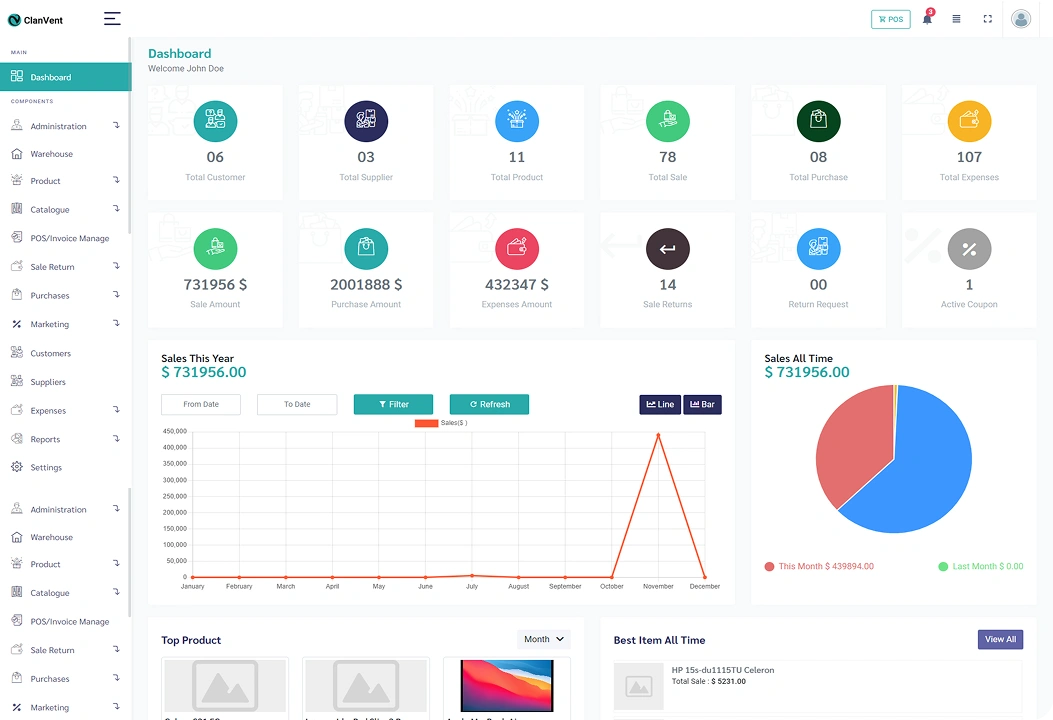The width and height of the screenshot is (1053, 720).
Task: Click the Refresh button
Action: pos(489,404)
